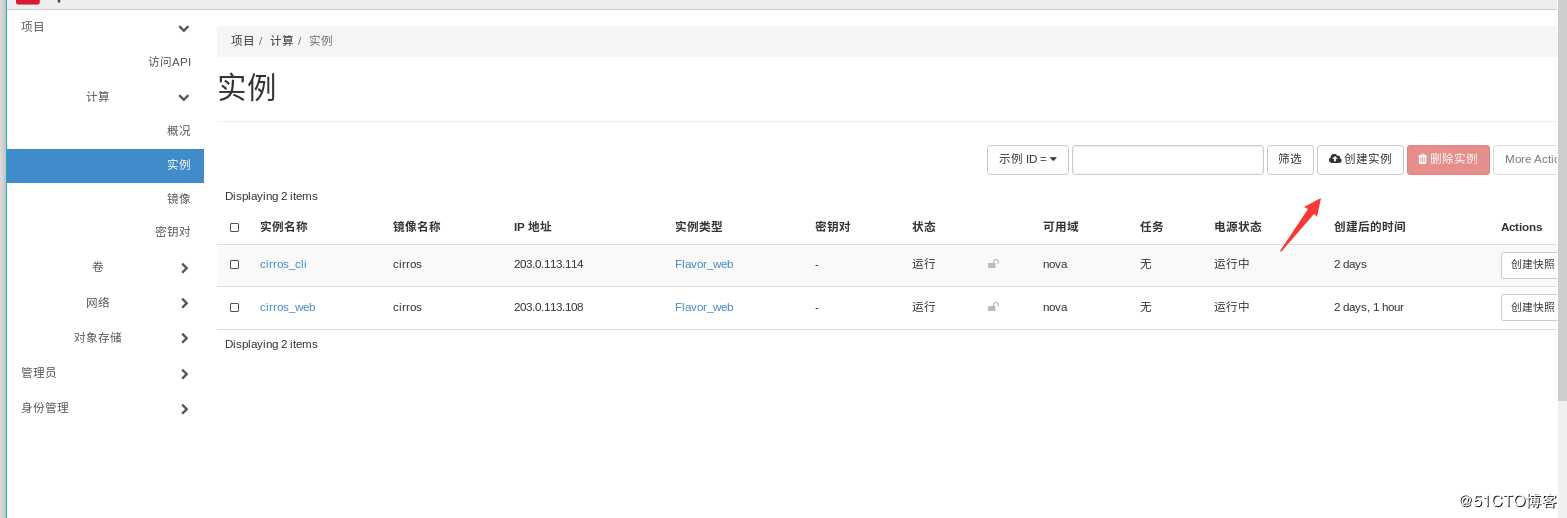The width and height of the screenshot is (1567, 518).
Task: Select all instances with header checkbox
Action: [234, 227]
